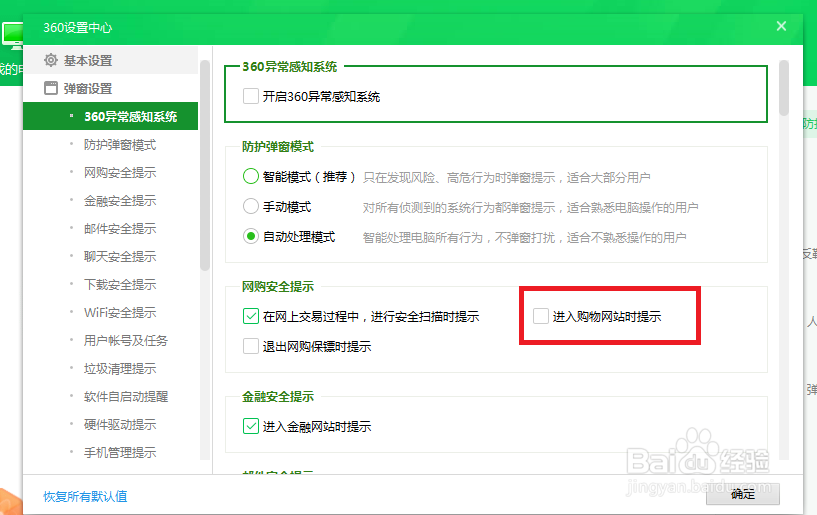
Task: Click the 网购安全提示 section heading
Action: pos(278,286)
